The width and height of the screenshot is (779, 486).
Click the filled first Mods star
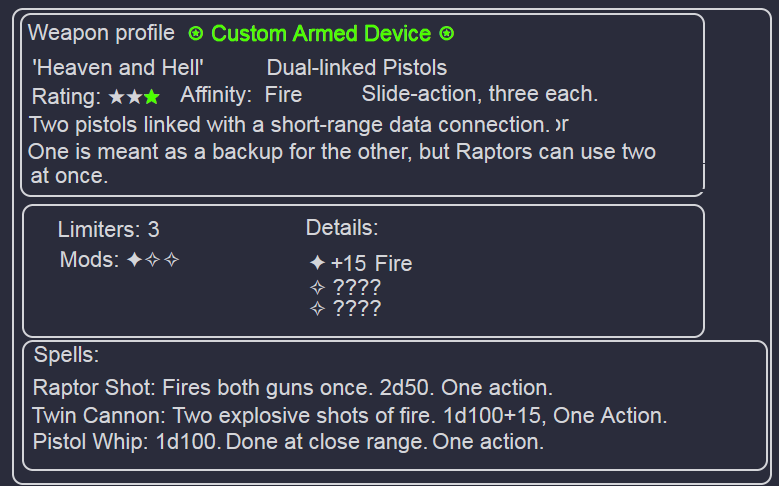click(135, 259)
